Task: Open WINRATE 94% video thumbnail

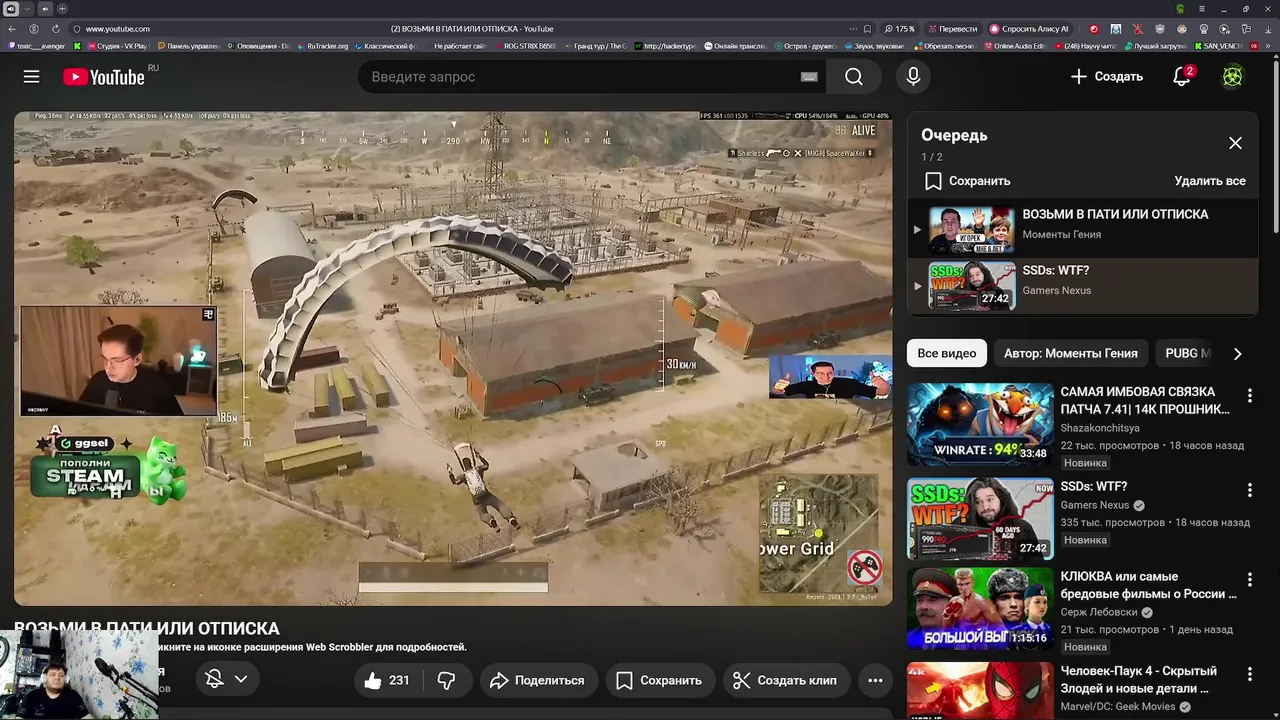Action: click(x=980, y=424)
